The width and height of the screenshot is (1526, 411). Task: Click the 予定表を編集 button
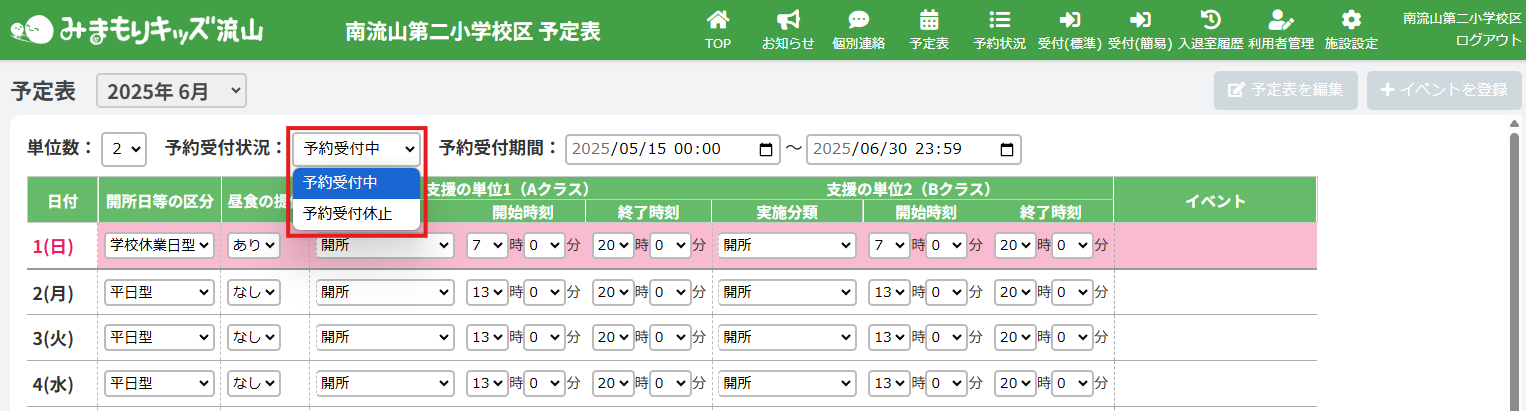(1286, 90)
